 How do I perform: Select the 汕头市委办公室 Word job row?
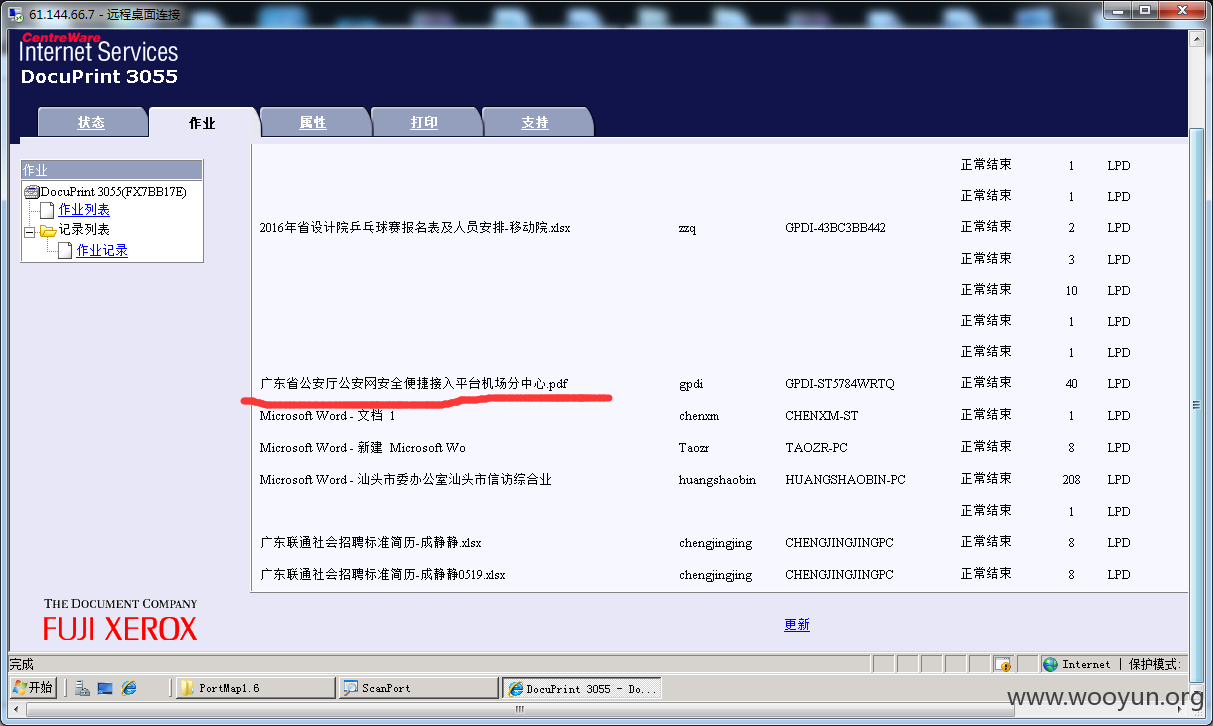click(x=405, y=479)
